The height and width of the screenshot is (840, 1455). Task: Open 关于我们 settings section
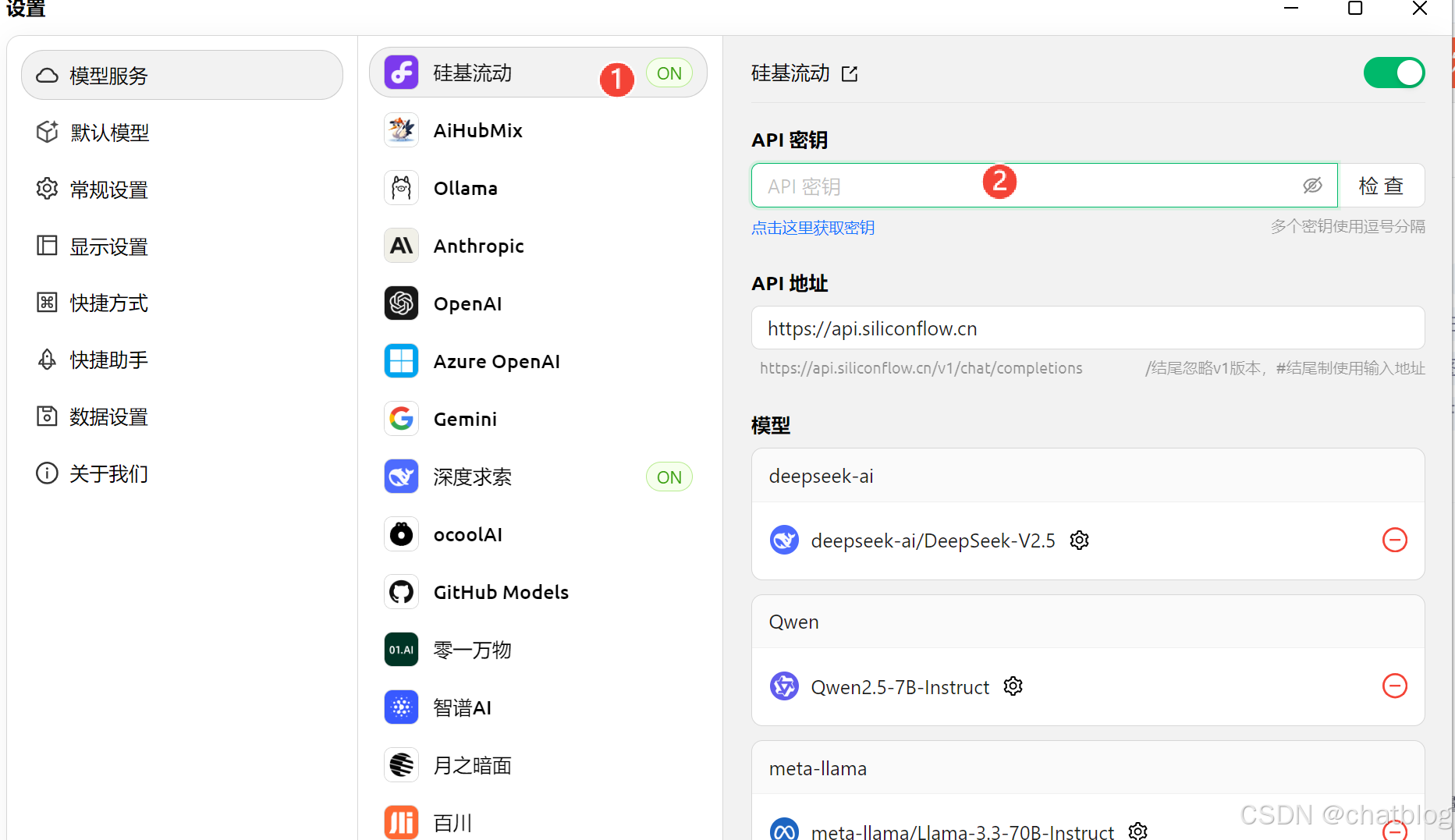pyautogui.click(x=182, y=474)
